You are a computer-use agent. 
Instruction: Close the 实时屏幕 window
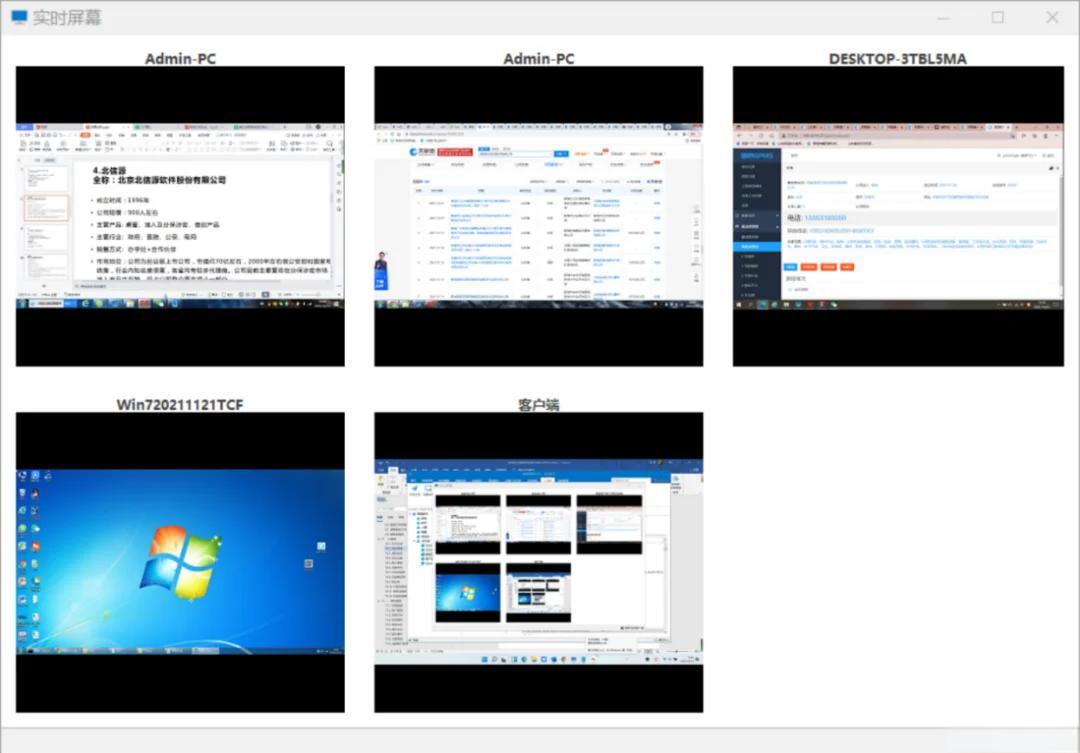(1052, 17)
